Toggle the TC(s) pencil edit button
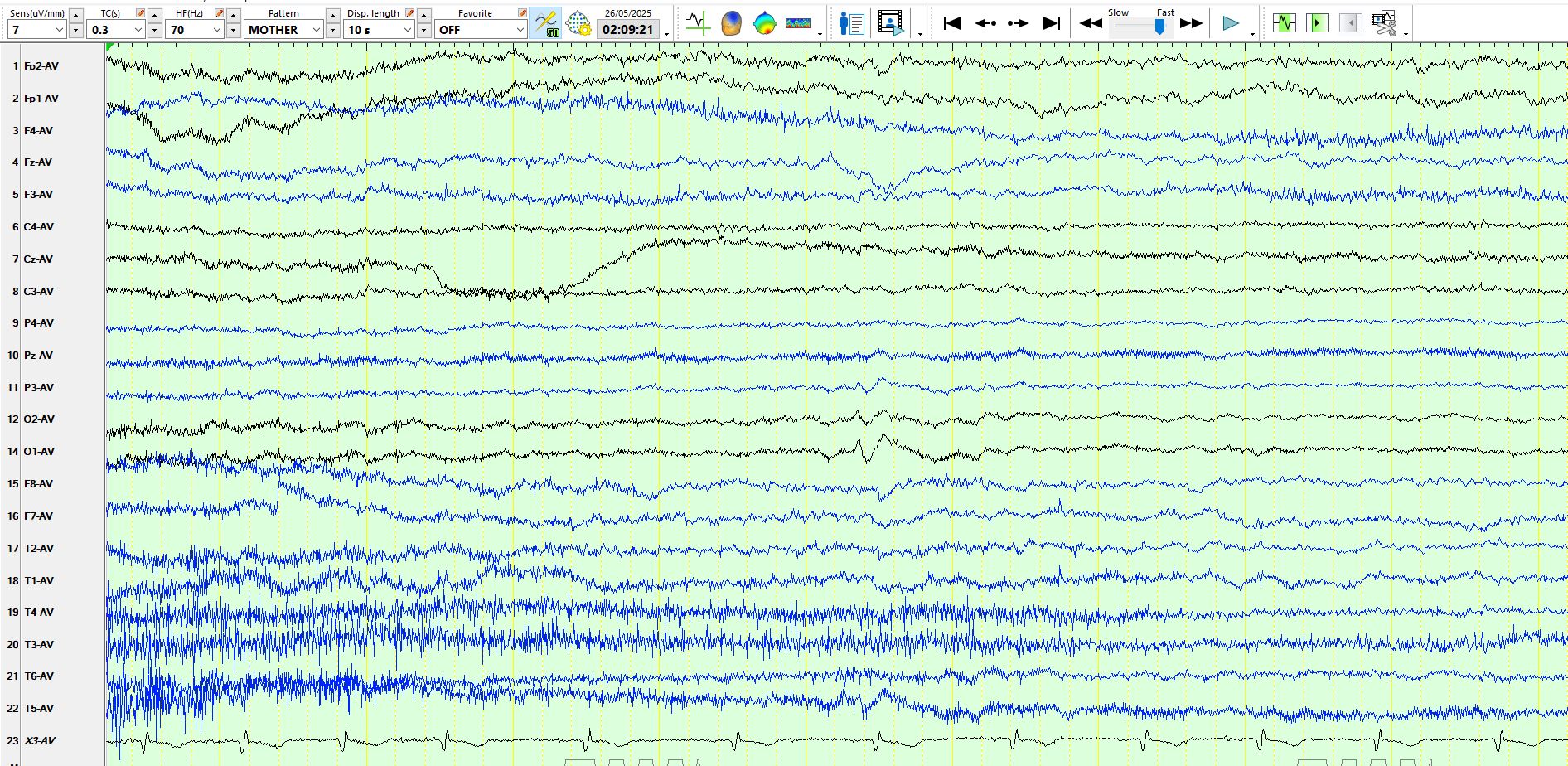The width and height of the screenshot is (1568, 766). click(x=140, y=13)
